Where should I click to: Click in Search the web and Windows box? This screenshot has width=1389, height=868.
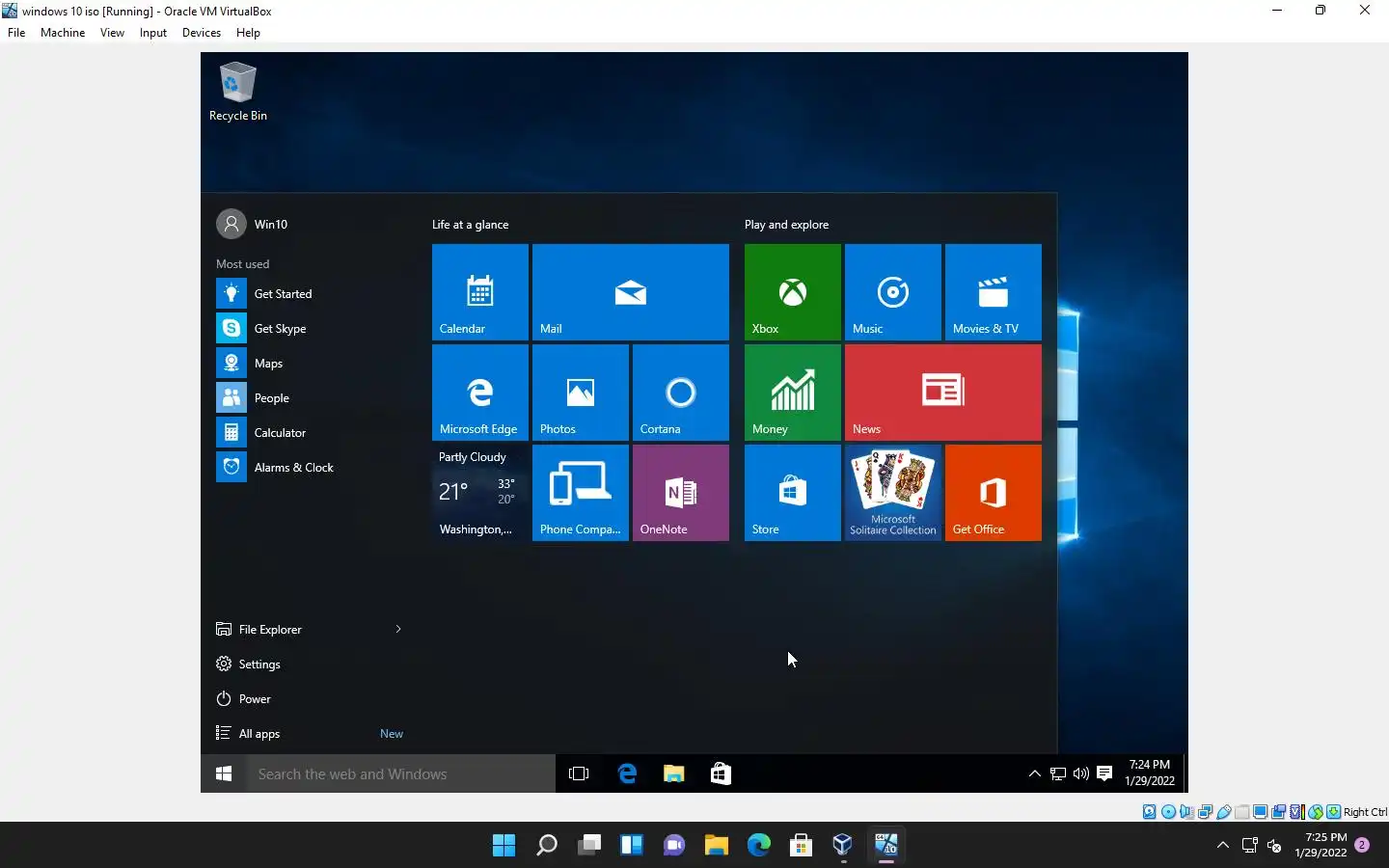tap(401, 773)
